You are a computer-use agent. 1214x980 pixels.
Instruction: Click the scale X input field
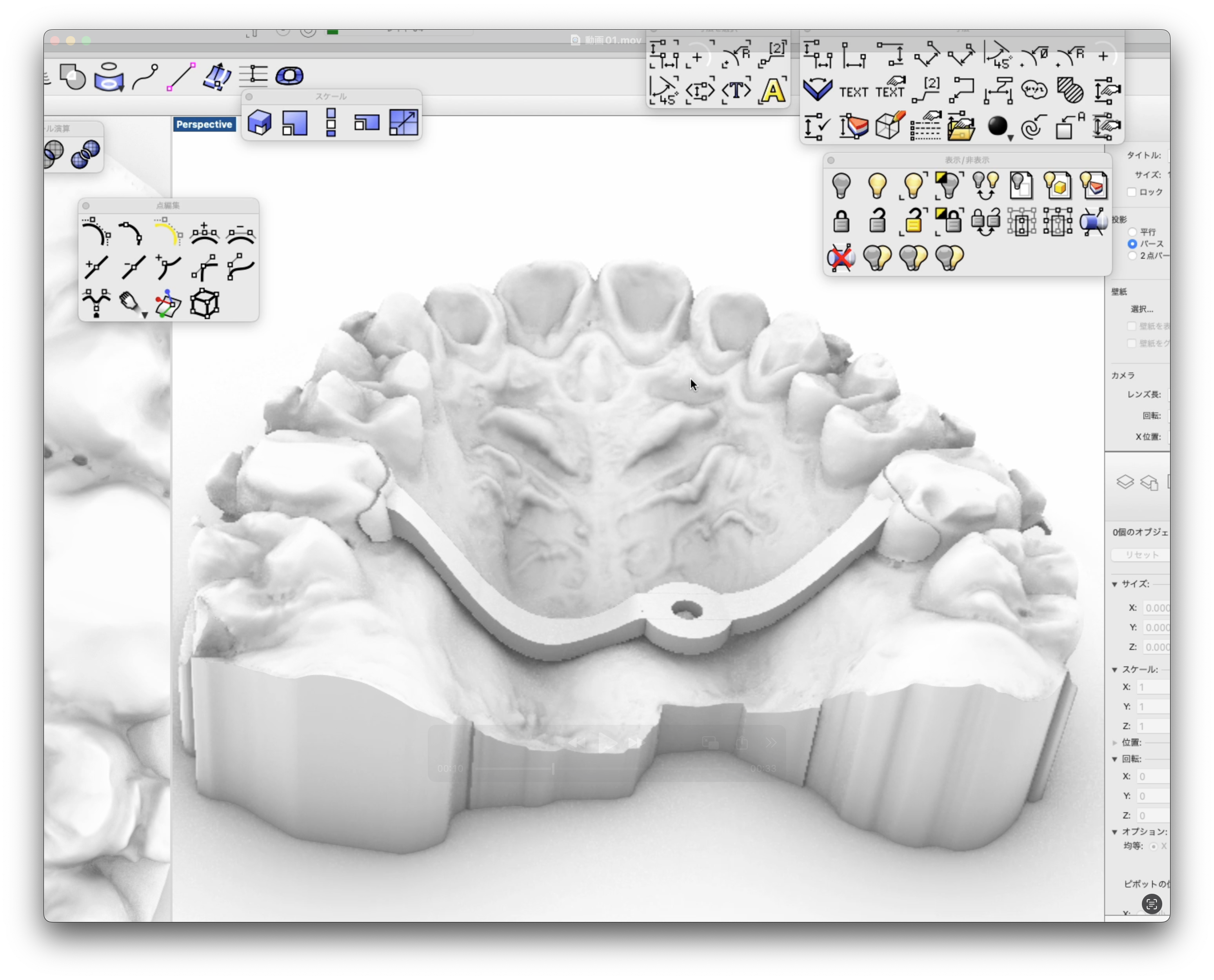1153,687
